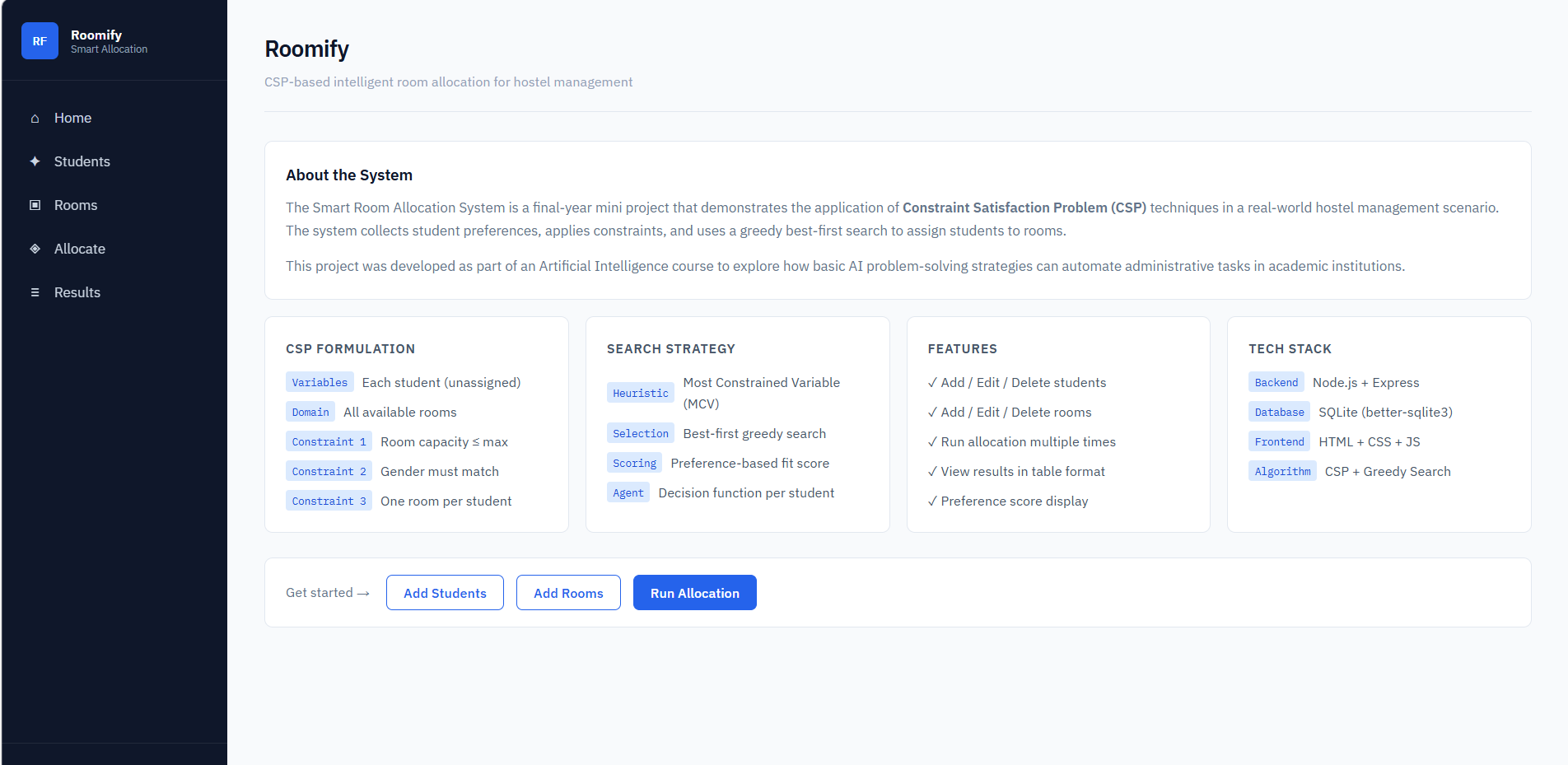Click the Rooms square icon

coord(35,205)
